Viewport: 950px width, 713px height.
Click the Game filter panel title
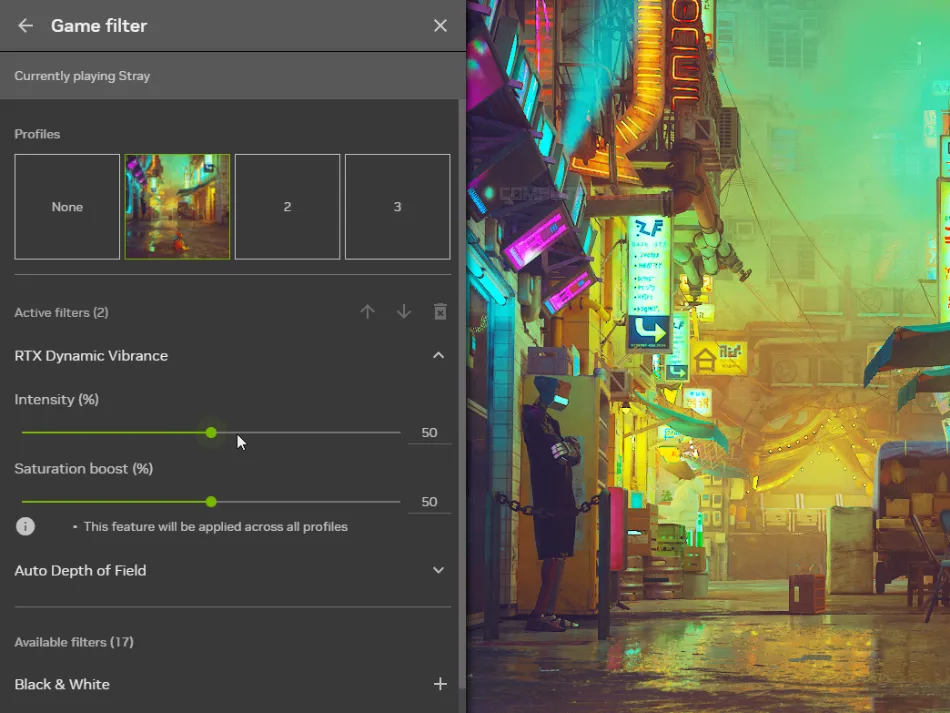tap(99, 25)
